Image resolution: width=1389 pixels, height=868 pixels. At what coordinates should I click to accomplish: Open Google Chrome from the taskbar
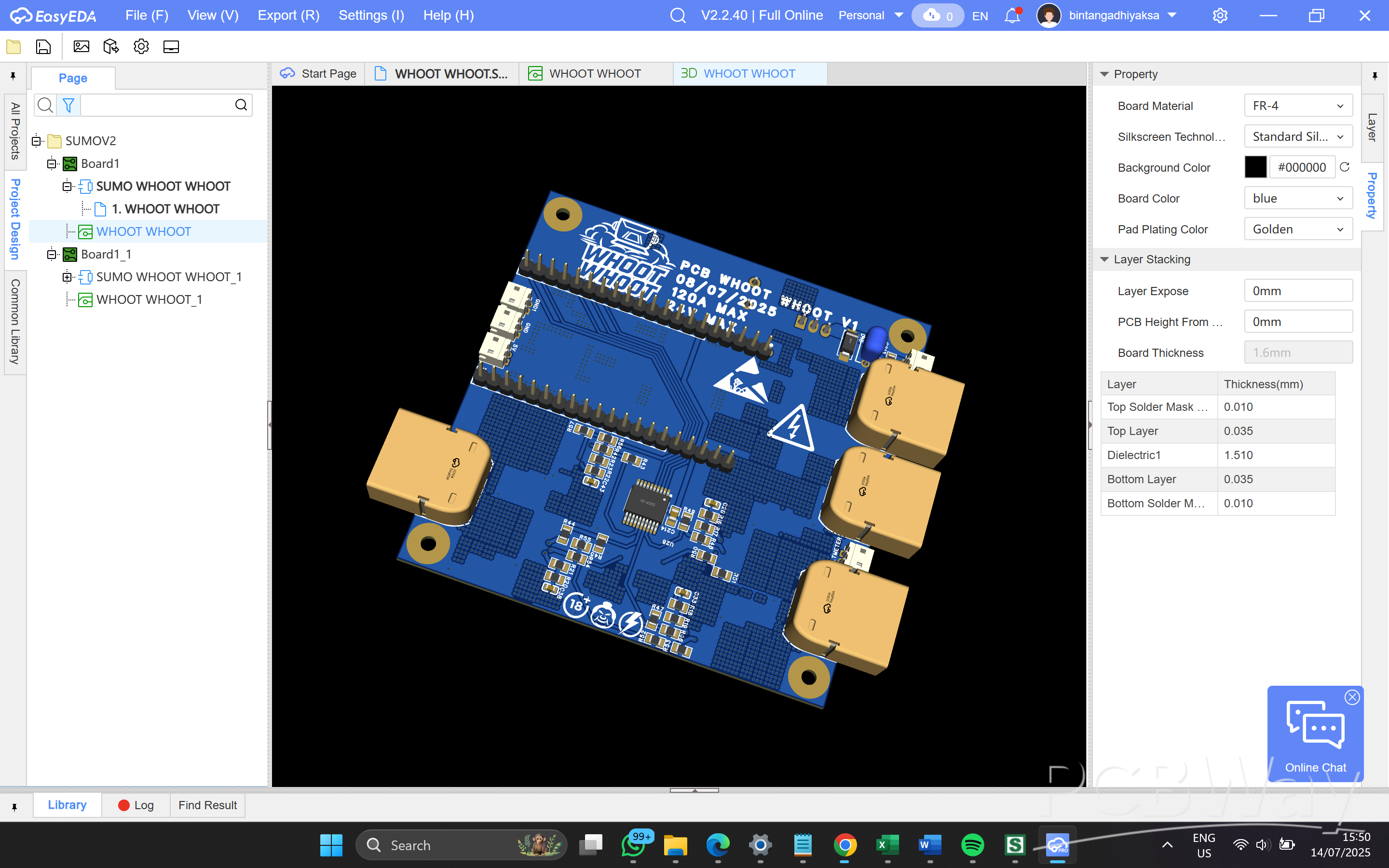point(845,845)
